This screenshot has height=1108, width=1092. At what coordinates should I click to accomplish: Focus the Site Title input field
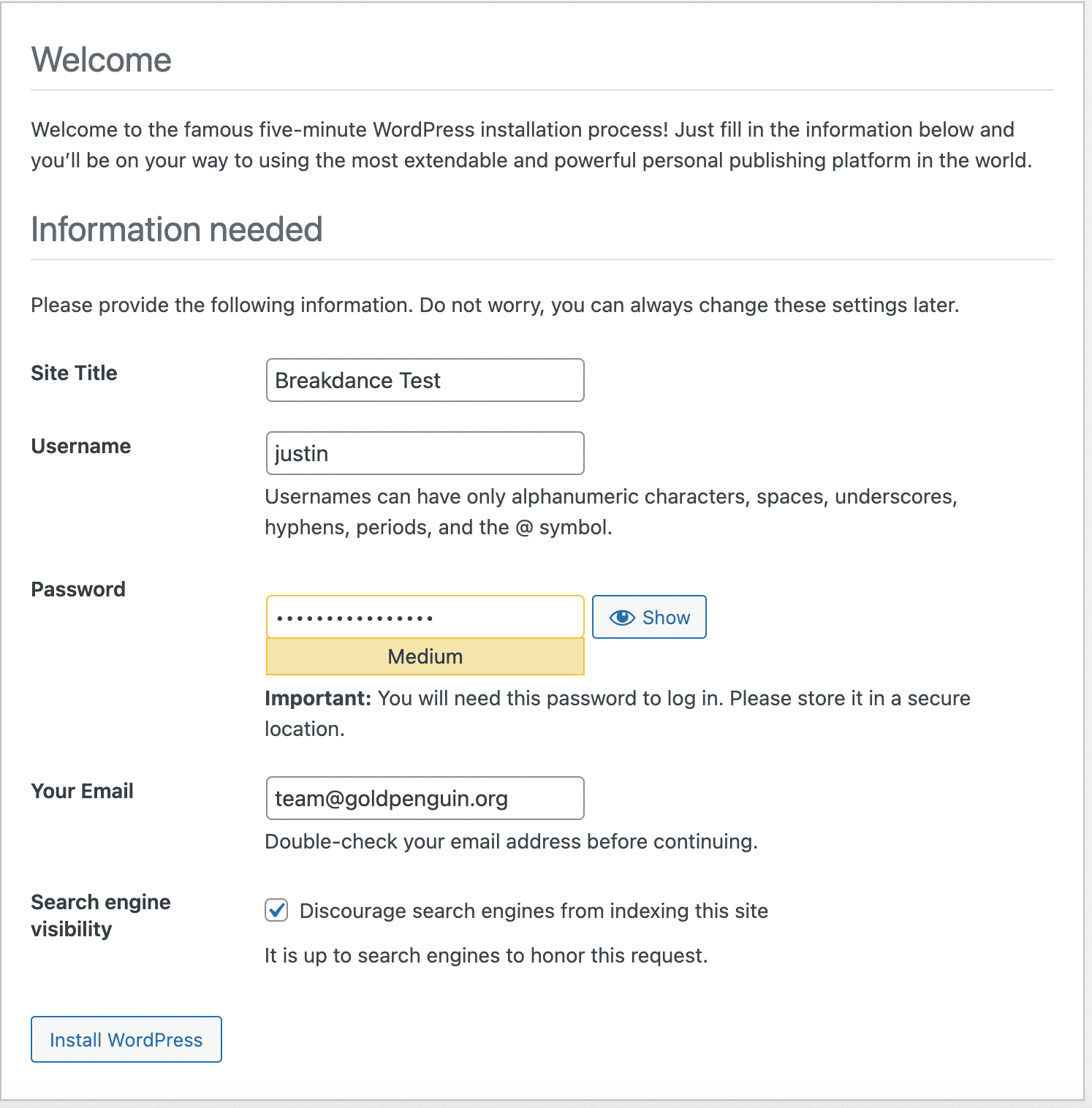(x=425, y=380)
